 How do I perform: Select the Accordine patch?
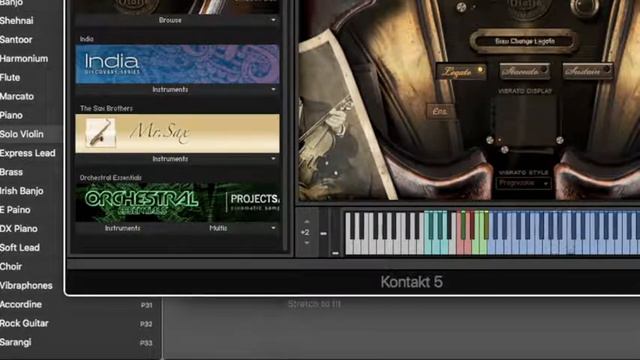(x=21, y=304)
